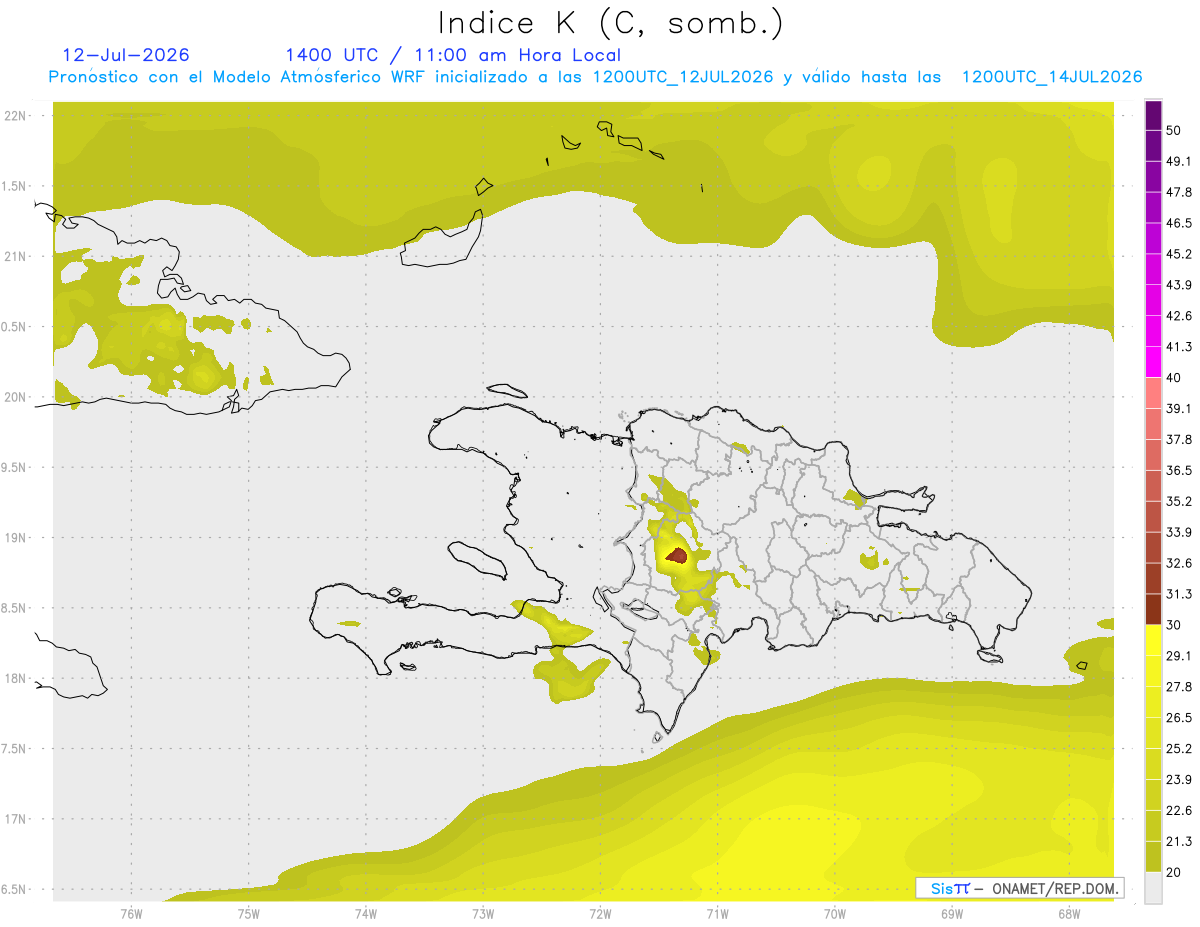
Task: Click the 20N latitude axis label
Action: coord(16,397)
